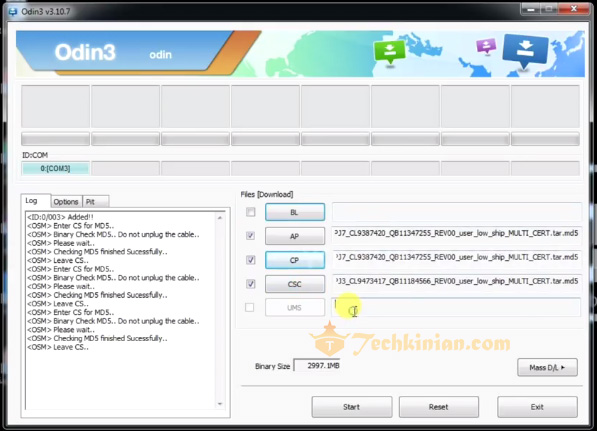This screenshot has height=431, width=597.
Task: Uncheck the CP file checkbox
Action: click(x=251, y=260)
